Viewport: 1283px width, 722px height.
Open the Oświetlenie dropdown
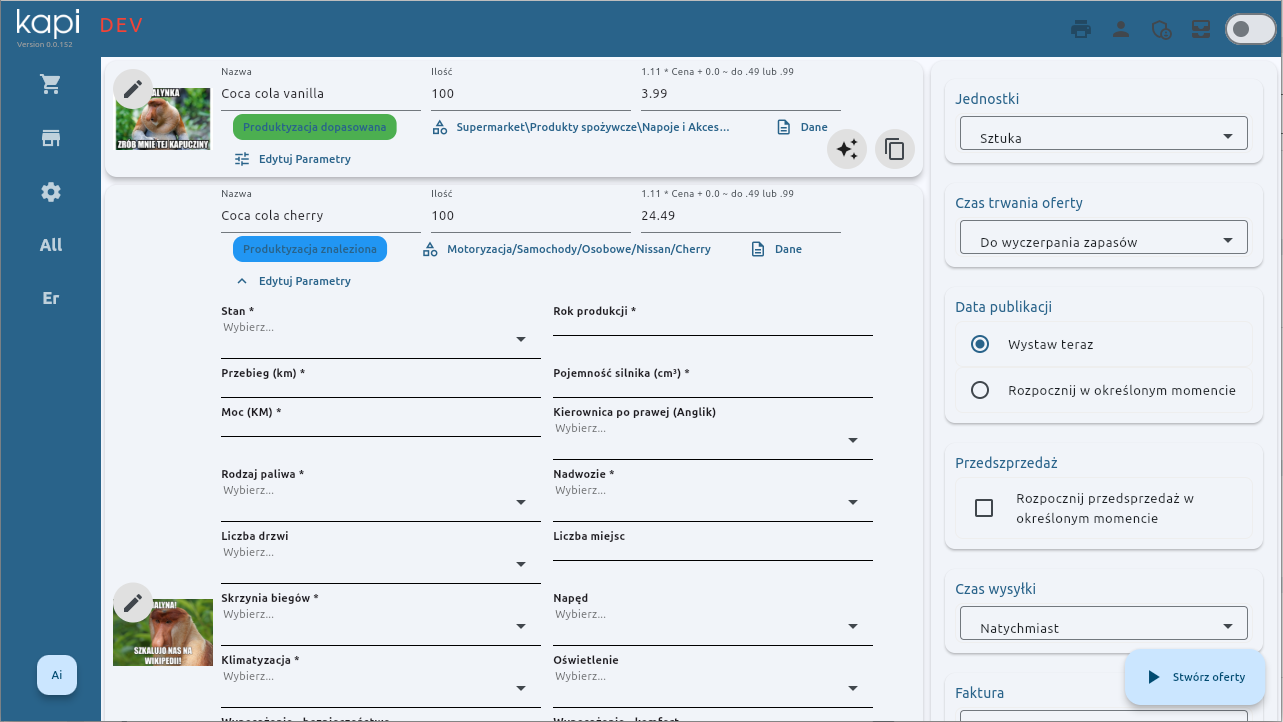tap(712, 686)
